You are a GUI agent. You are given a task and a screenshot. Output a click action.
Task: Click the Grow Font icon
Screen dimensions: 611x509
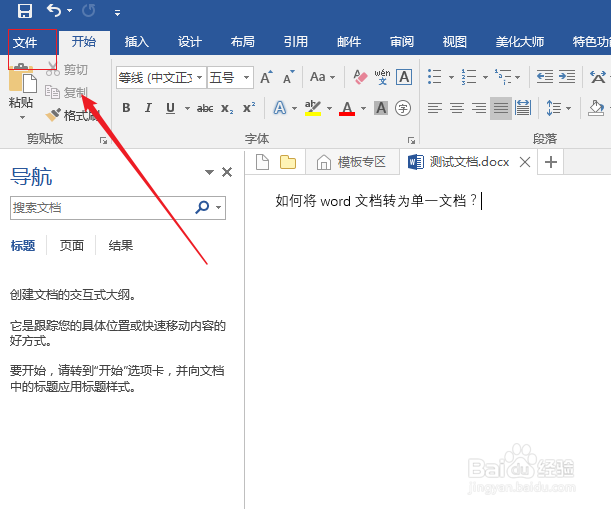[x=267, y=77]
